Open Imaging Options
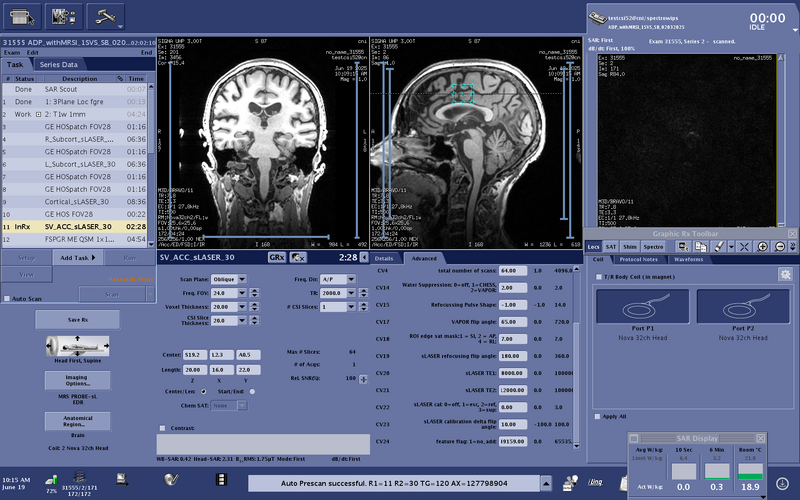 78,380
